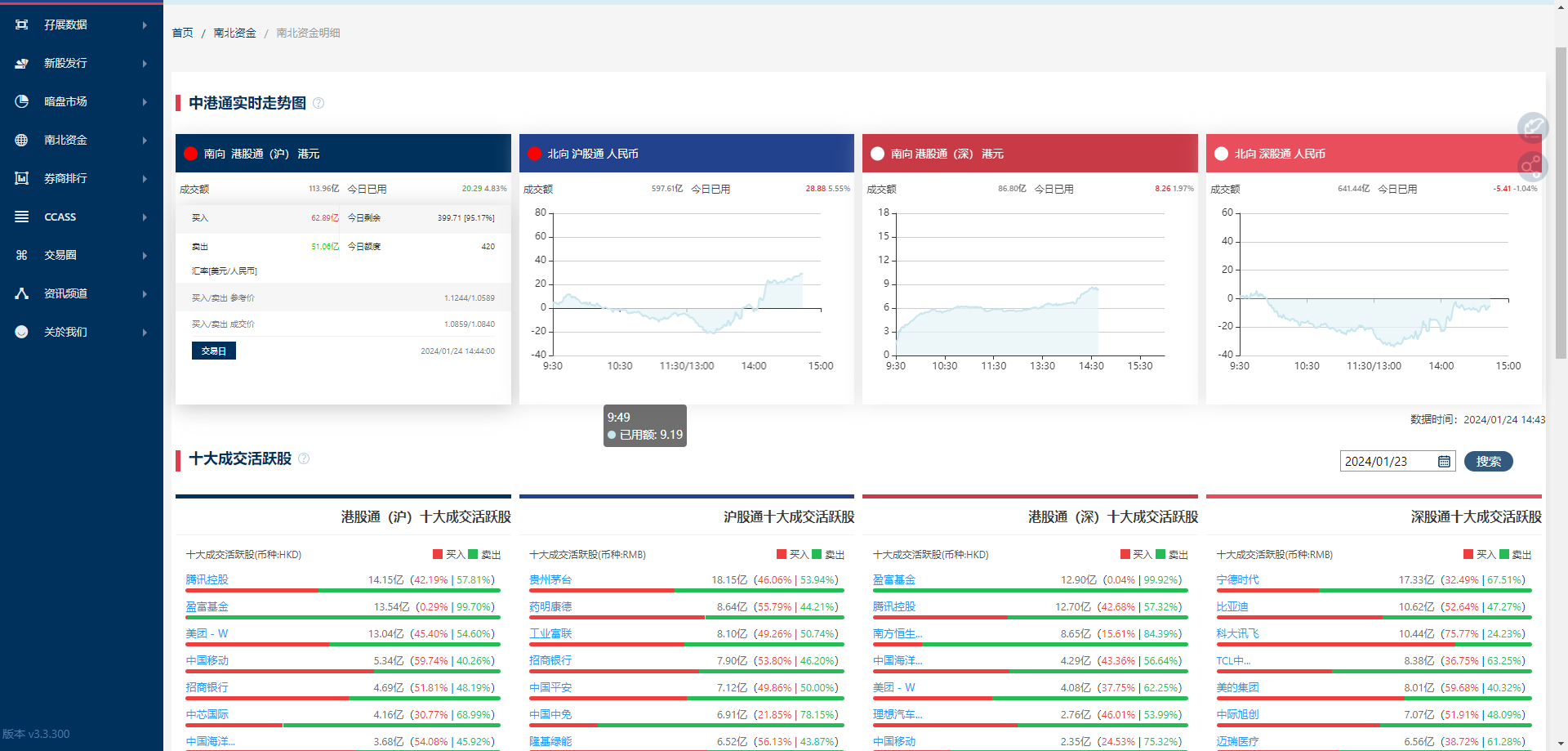1568x751 pixels.
Task: Toggle the 南向 港股通 (深) card indicator
Action: coord(878,154)
